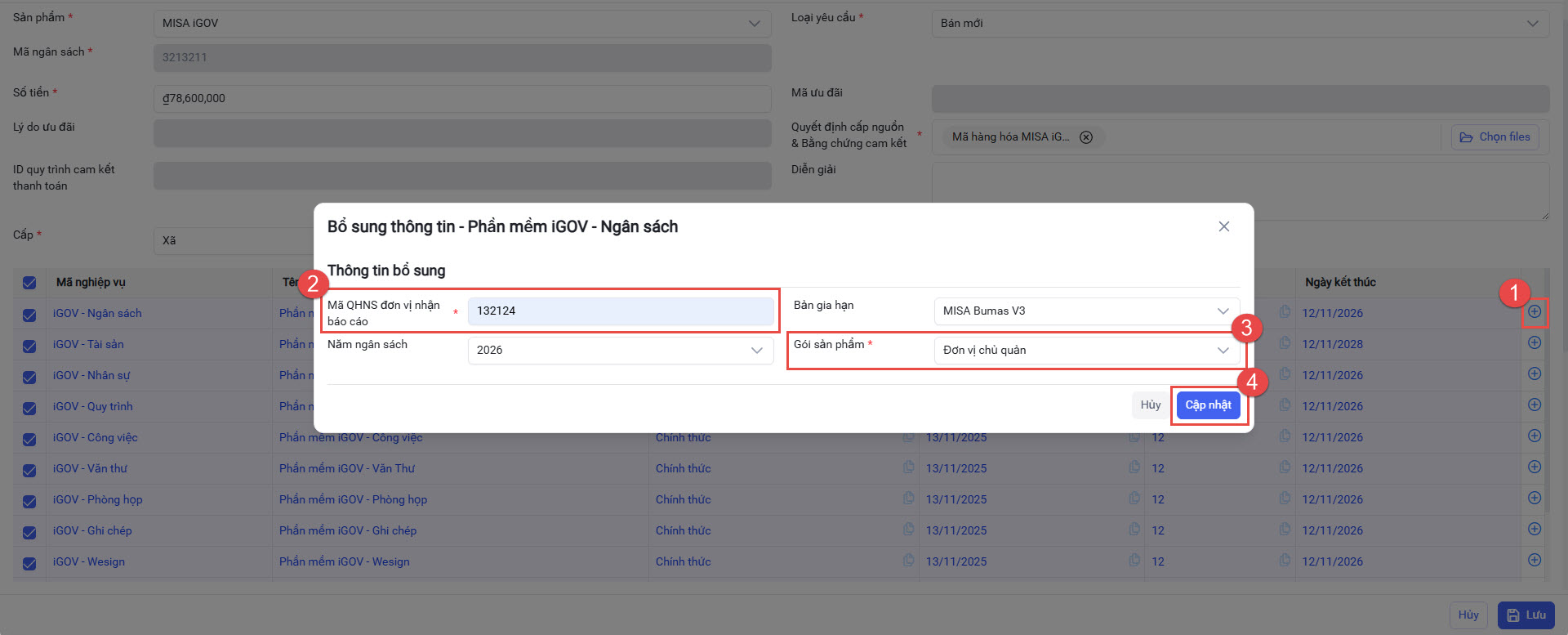Click the plus icon in iGOV - Ngân sách row

click(x=1535, y=311)
